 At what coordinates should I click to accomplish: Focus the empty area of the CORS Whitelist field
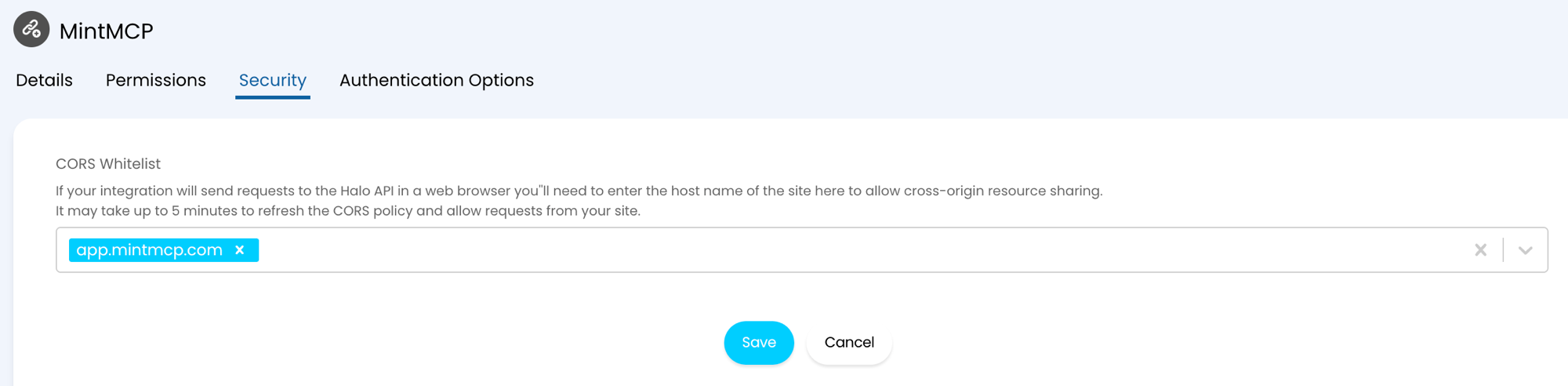coord(862,250)
